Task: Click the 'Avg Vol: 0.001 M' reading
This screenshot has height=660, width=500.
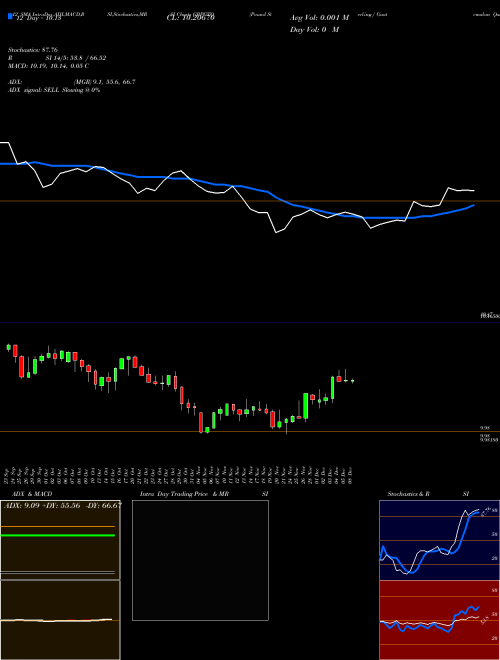Action: click(x=319, y=18)
